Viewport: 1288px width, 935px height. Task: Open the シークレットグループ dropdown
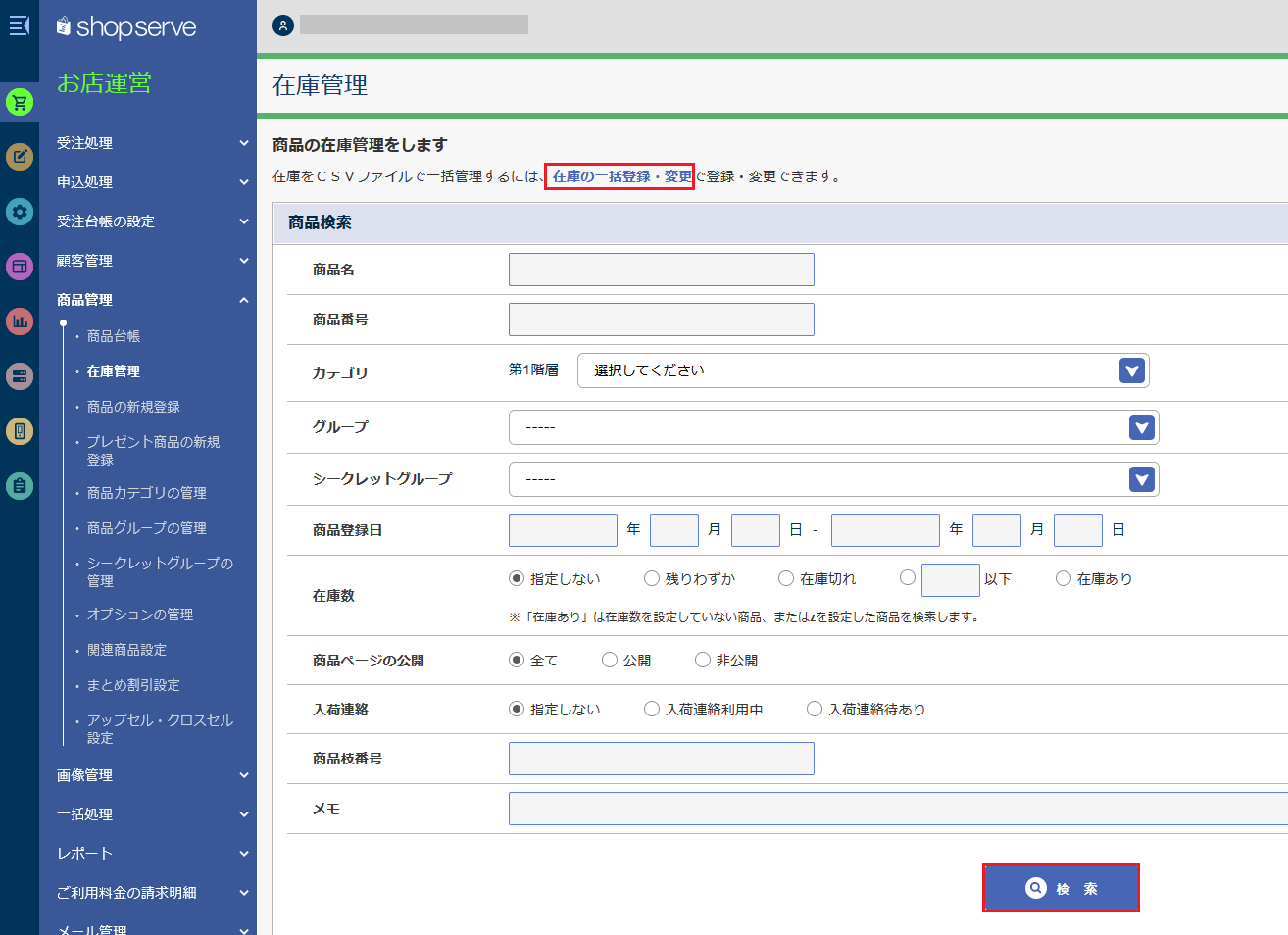pyautogui.click(x=833, y=479)
